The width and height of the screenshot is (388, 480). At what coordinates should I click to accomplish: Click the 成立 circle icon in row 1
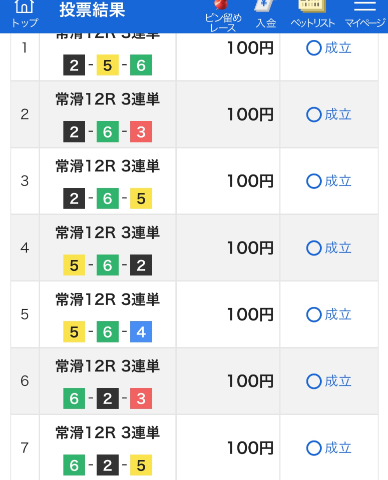tap(314, 48)
